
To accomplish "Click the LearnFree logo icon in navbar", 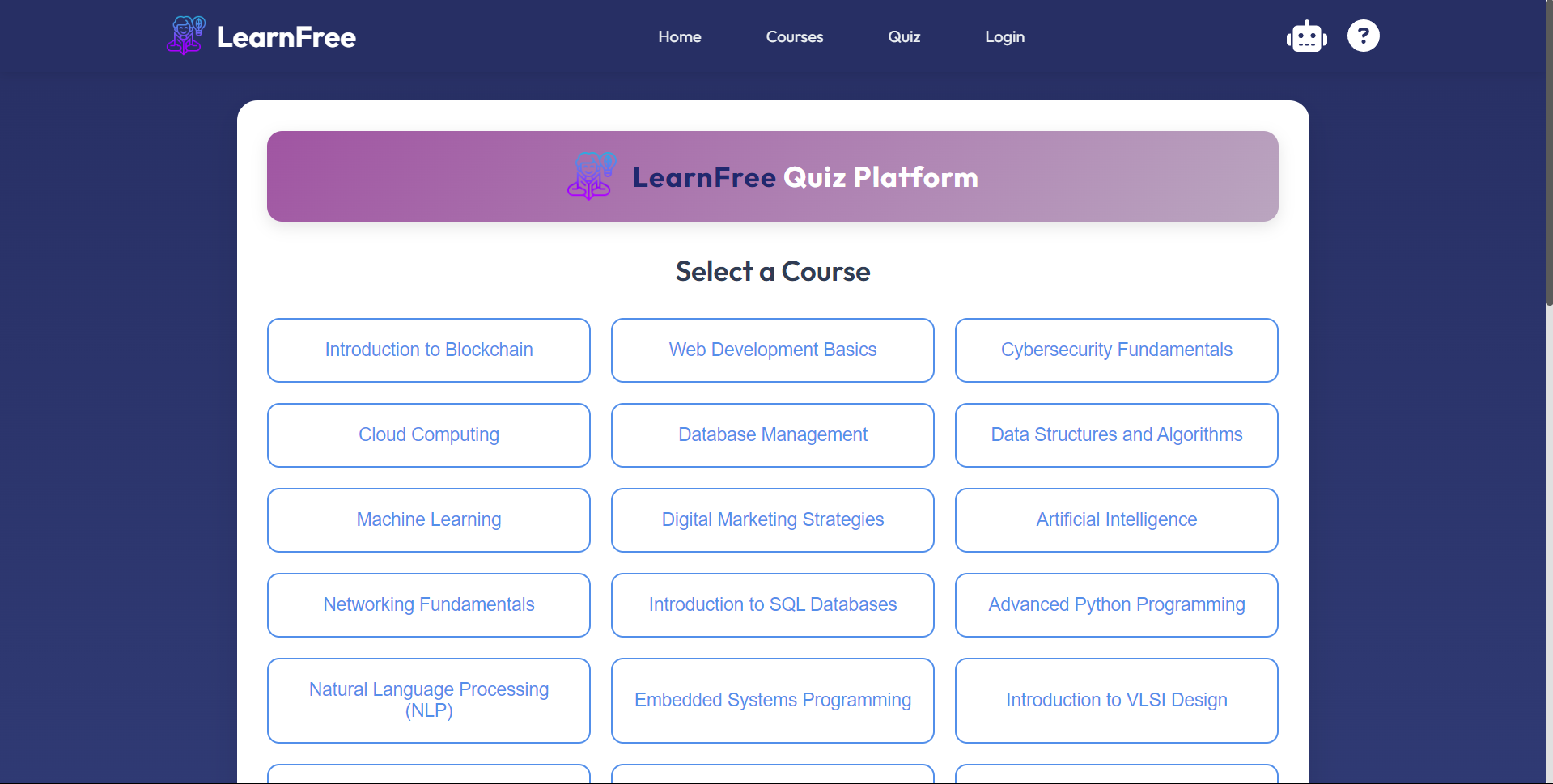I will 185,36.
